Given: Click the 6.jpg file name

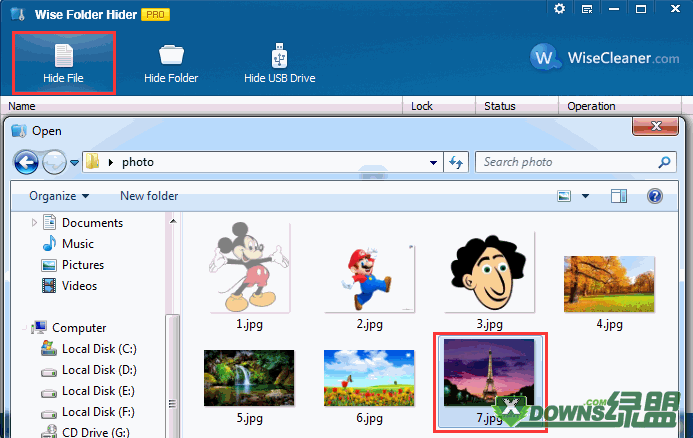Looking at the screenshot, I should click(x=369, y=418).
